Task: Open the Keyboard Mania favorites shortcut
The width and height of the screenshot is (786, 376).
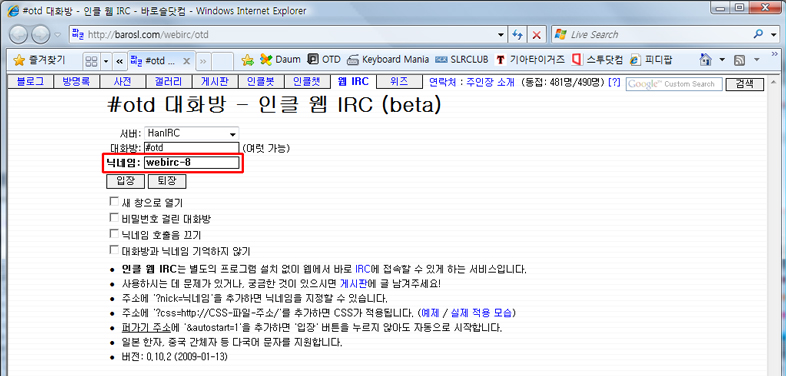Action: coord(388,60)
